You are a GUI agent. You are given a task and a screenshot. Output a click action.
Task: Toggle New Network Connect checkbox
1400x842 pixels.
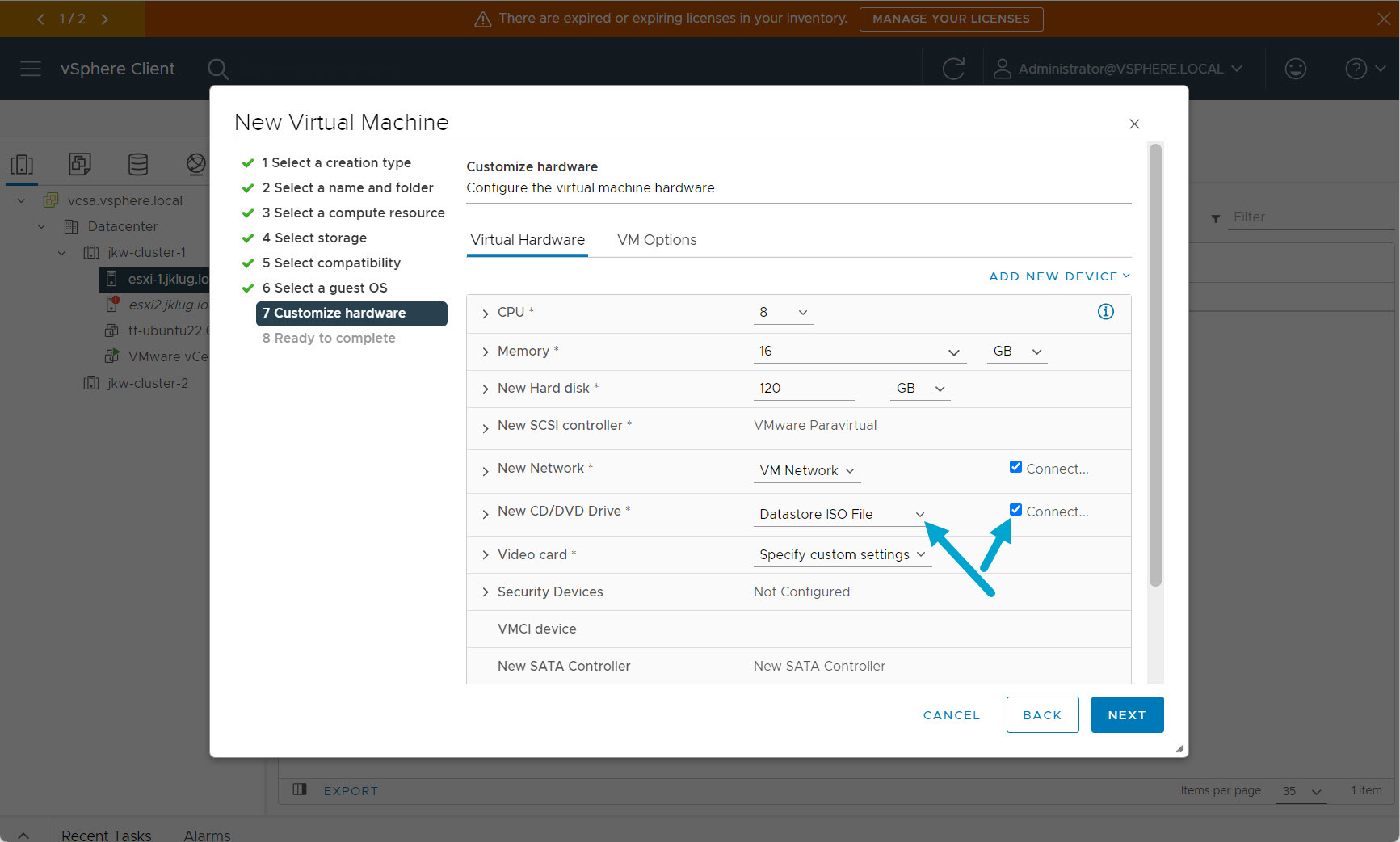(x=1015, y=467)
